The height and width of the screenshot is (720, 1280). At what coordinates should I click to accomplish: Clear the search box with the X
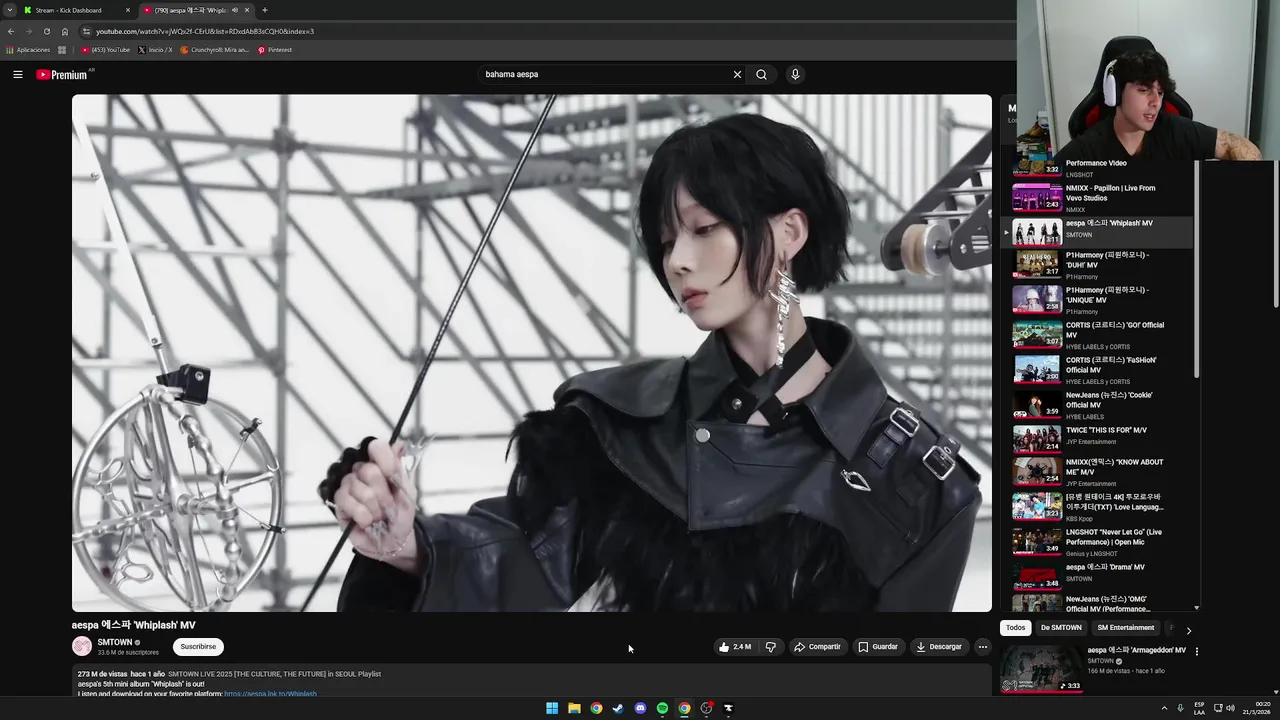(737, 74)
